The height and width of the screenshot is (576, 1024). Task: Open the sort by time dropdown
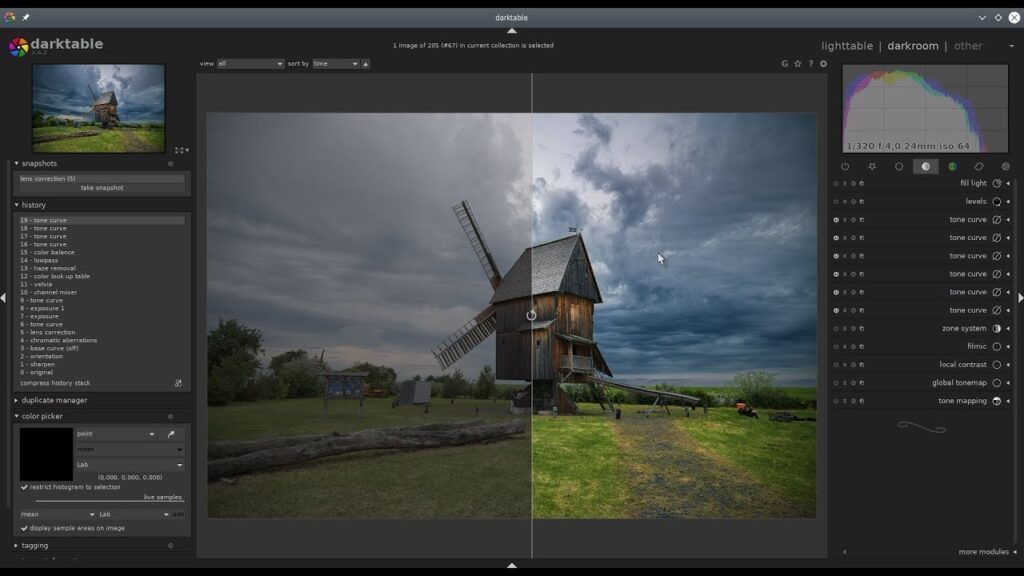[335, 64]
